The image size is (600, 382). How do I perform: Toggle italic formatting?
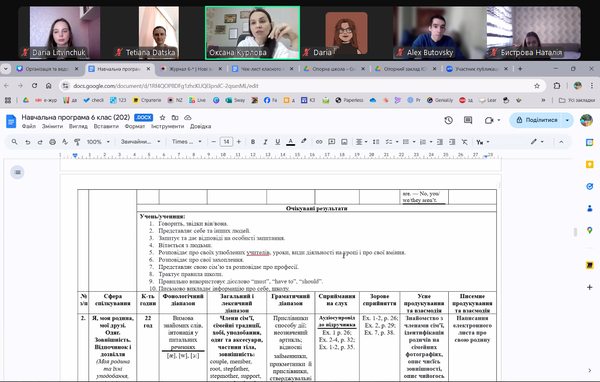pyautogui.click(x=265, y=142)
